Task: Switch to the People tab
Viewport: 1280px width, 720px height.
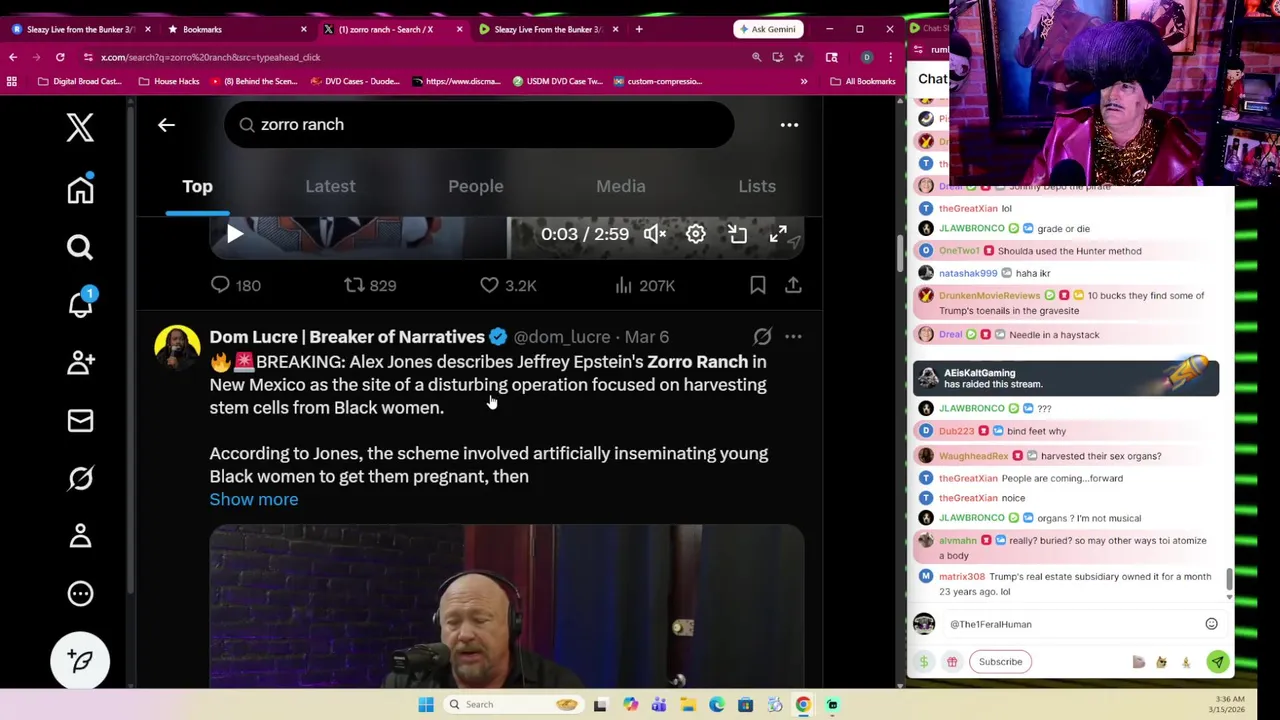Action: pyautogui.click(x=475, y=186)
